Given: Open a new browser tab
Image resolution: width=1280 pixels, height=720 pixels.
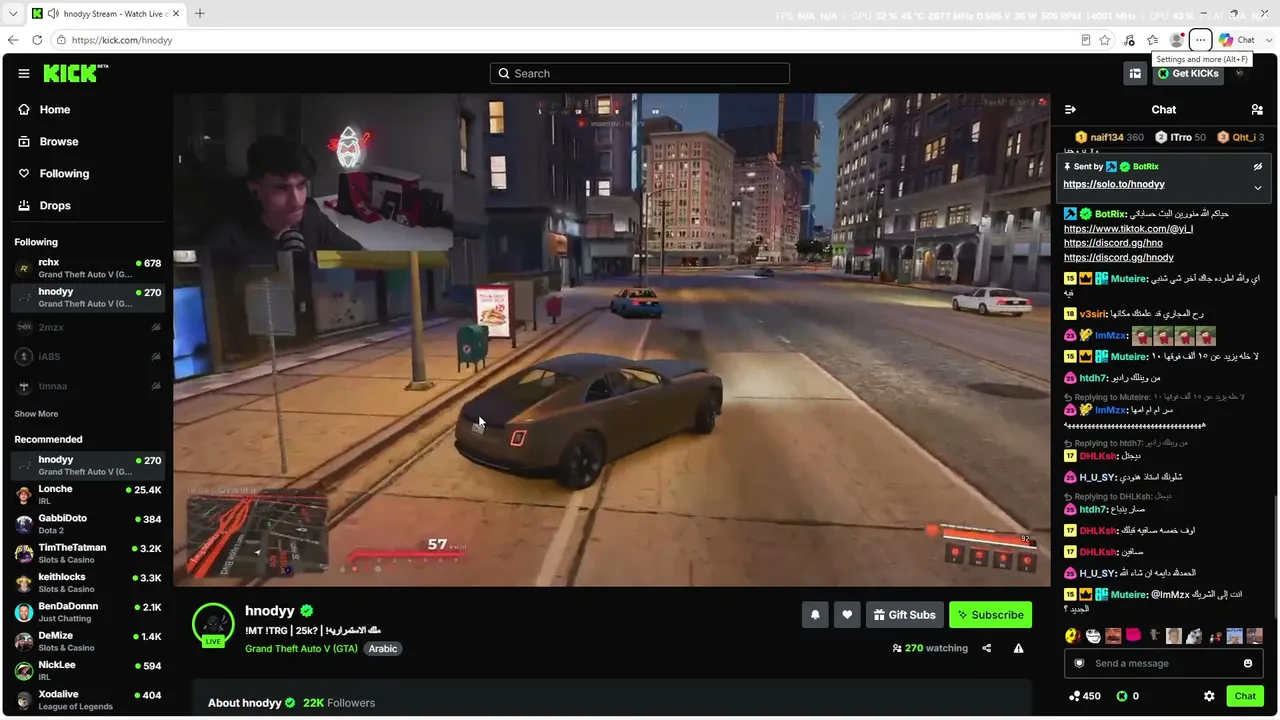Looking at the screenshot, I should pyautogui.click(x=200, y=14).
